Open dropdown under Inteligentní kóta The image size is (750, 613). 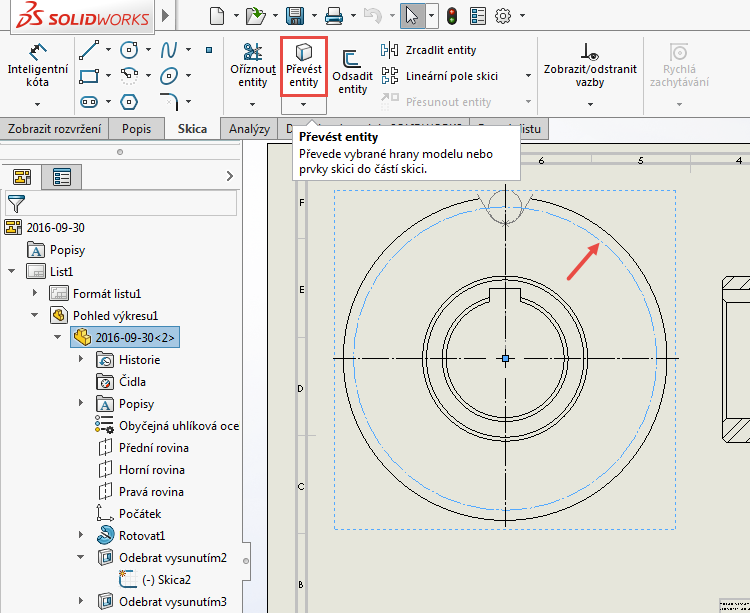tap(37, 104)
